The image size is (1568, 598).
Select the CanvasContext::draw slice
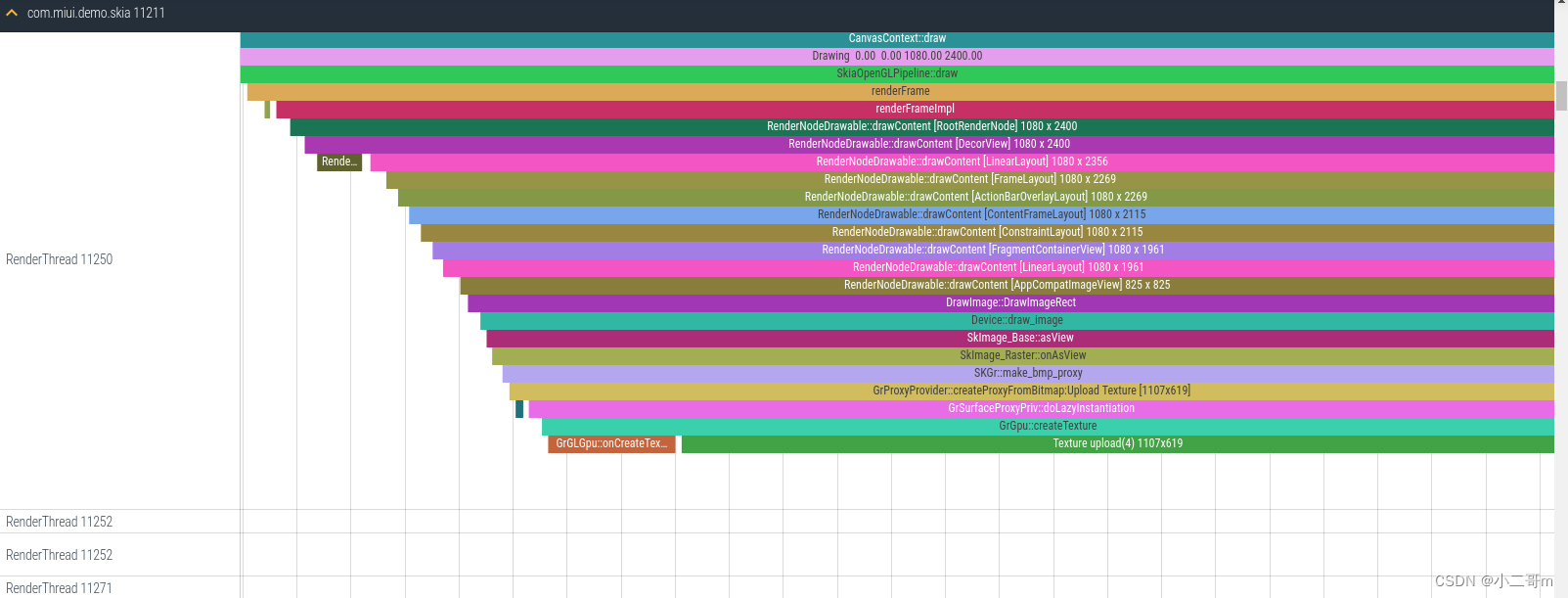point(896,39)
